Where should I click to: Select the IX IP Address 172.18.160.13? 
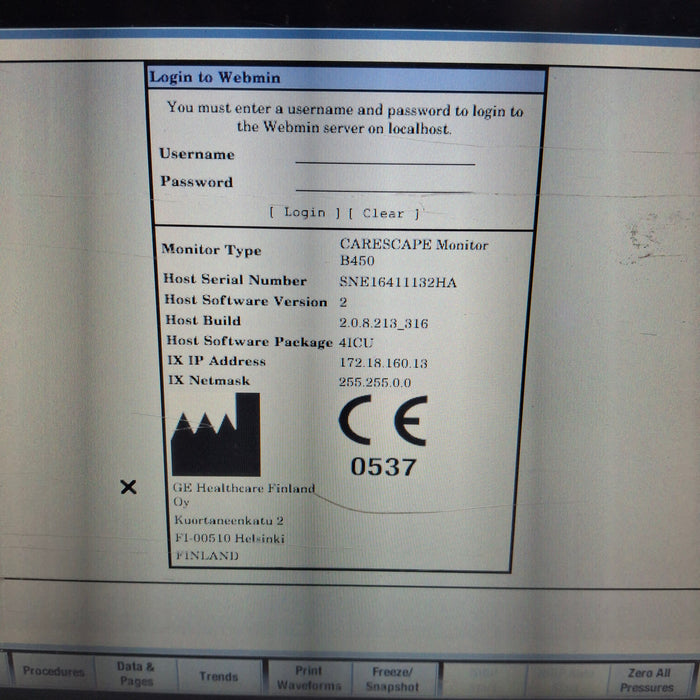coord(383,362)
